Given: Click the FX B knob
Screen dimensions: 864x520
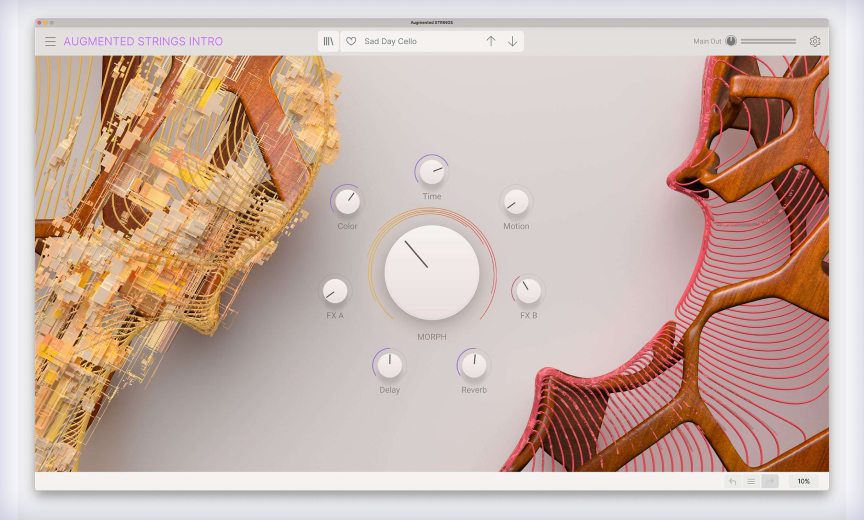Looking at the screenshot, I should point(528,291).
